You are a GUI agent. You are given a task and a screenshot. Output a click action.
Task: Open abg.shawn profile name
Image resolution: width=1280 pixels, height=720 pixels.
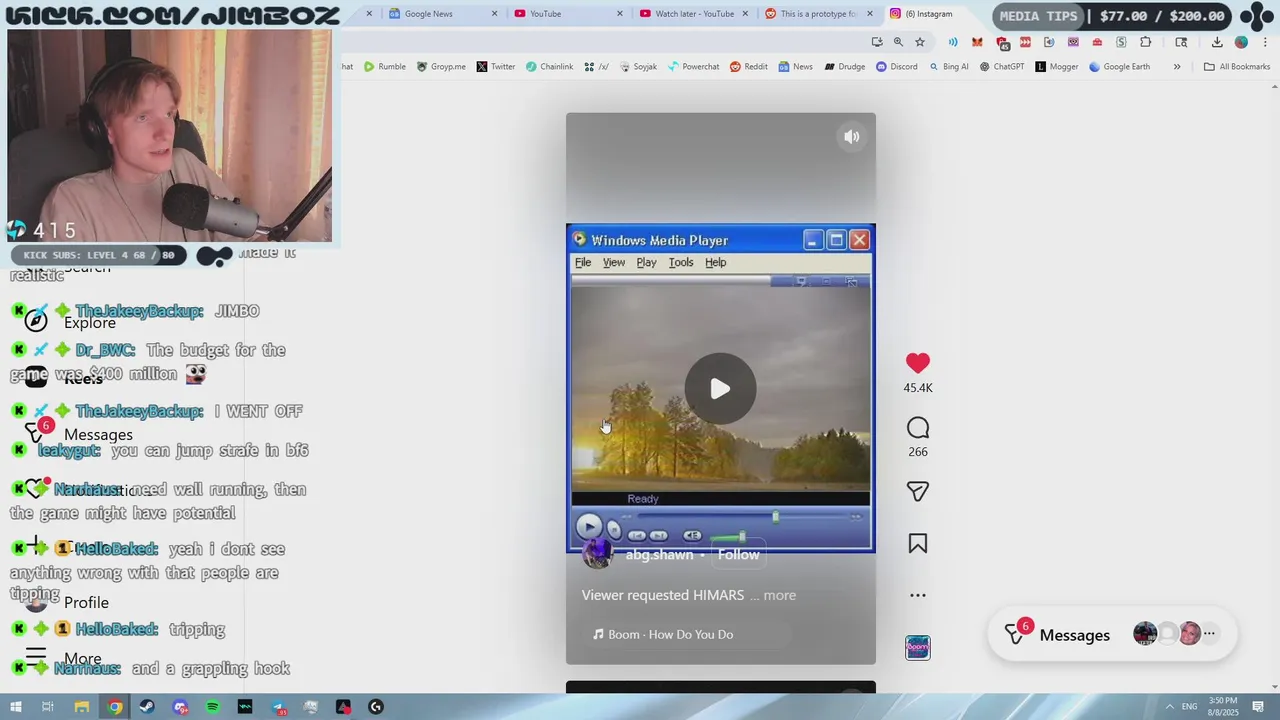click(x=659, y=554)
